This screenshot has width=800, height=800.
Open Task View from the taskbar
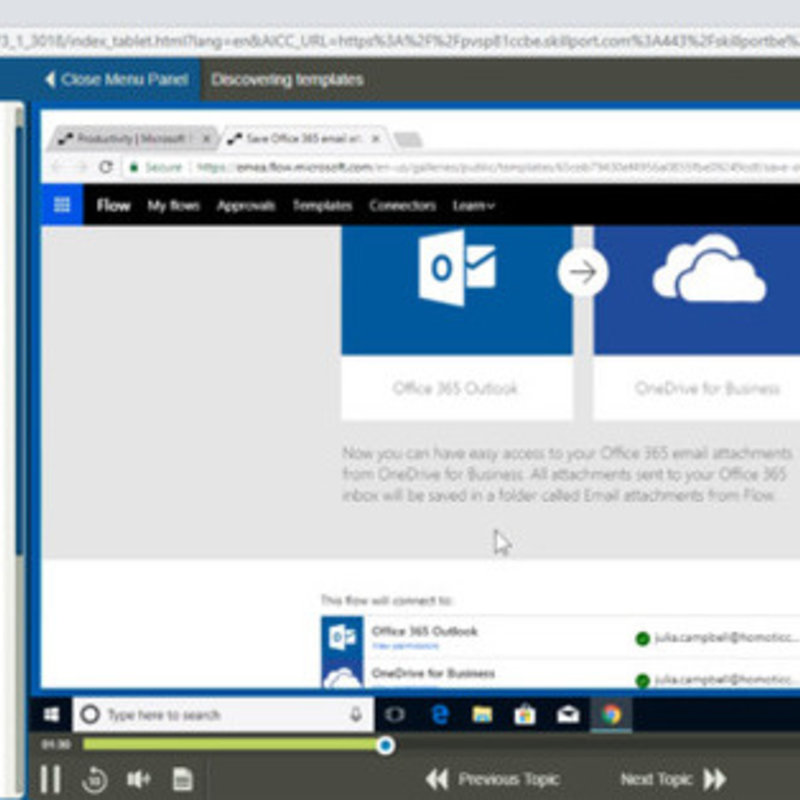click(x=395, y=714)
